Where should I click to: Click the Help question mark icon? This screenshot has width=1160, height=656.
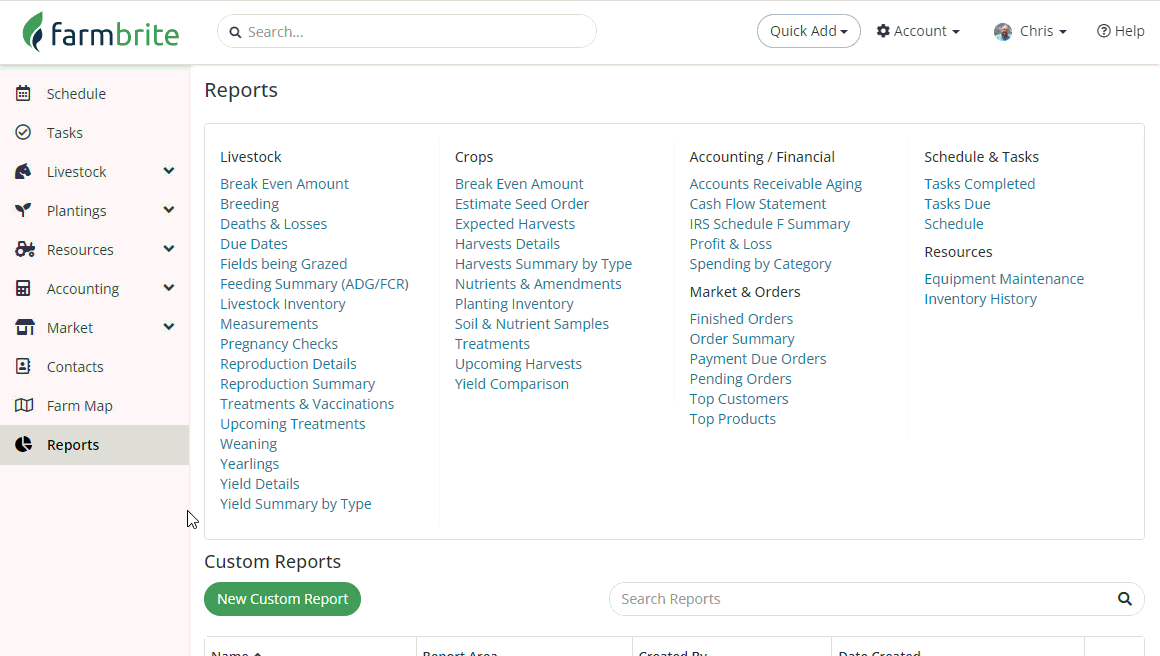[1103, 31]
